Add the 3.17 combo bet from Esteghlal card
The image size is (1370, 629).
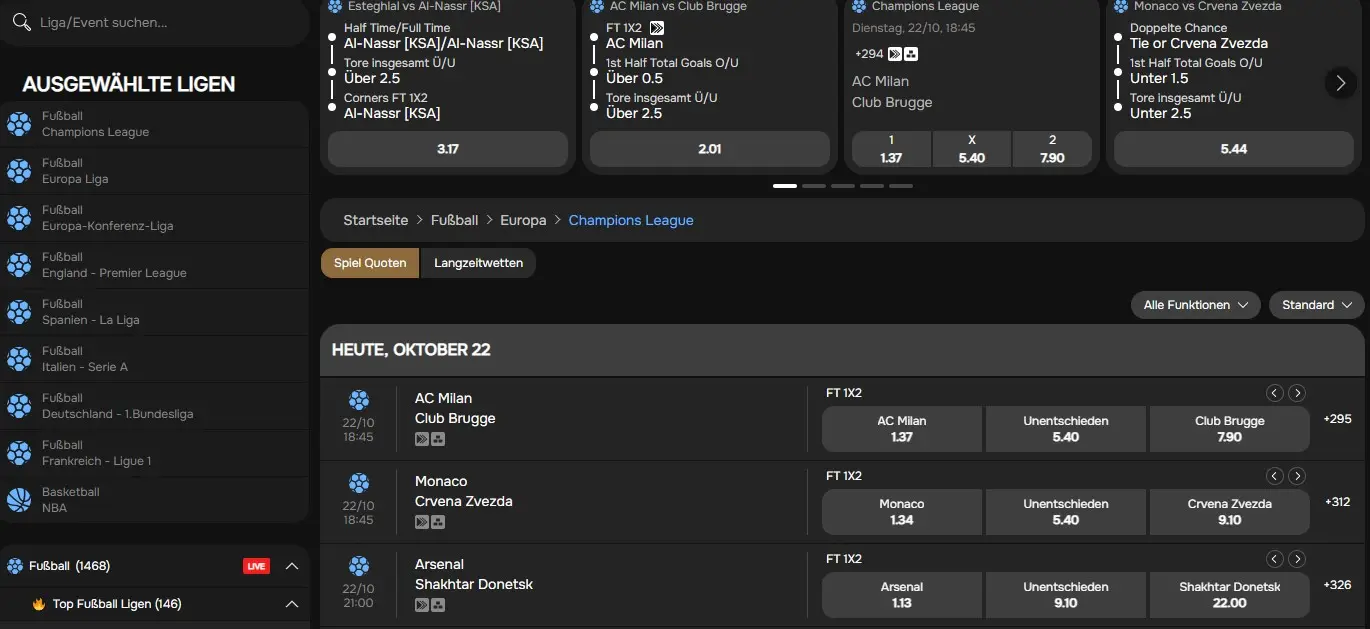coord(448,149)
